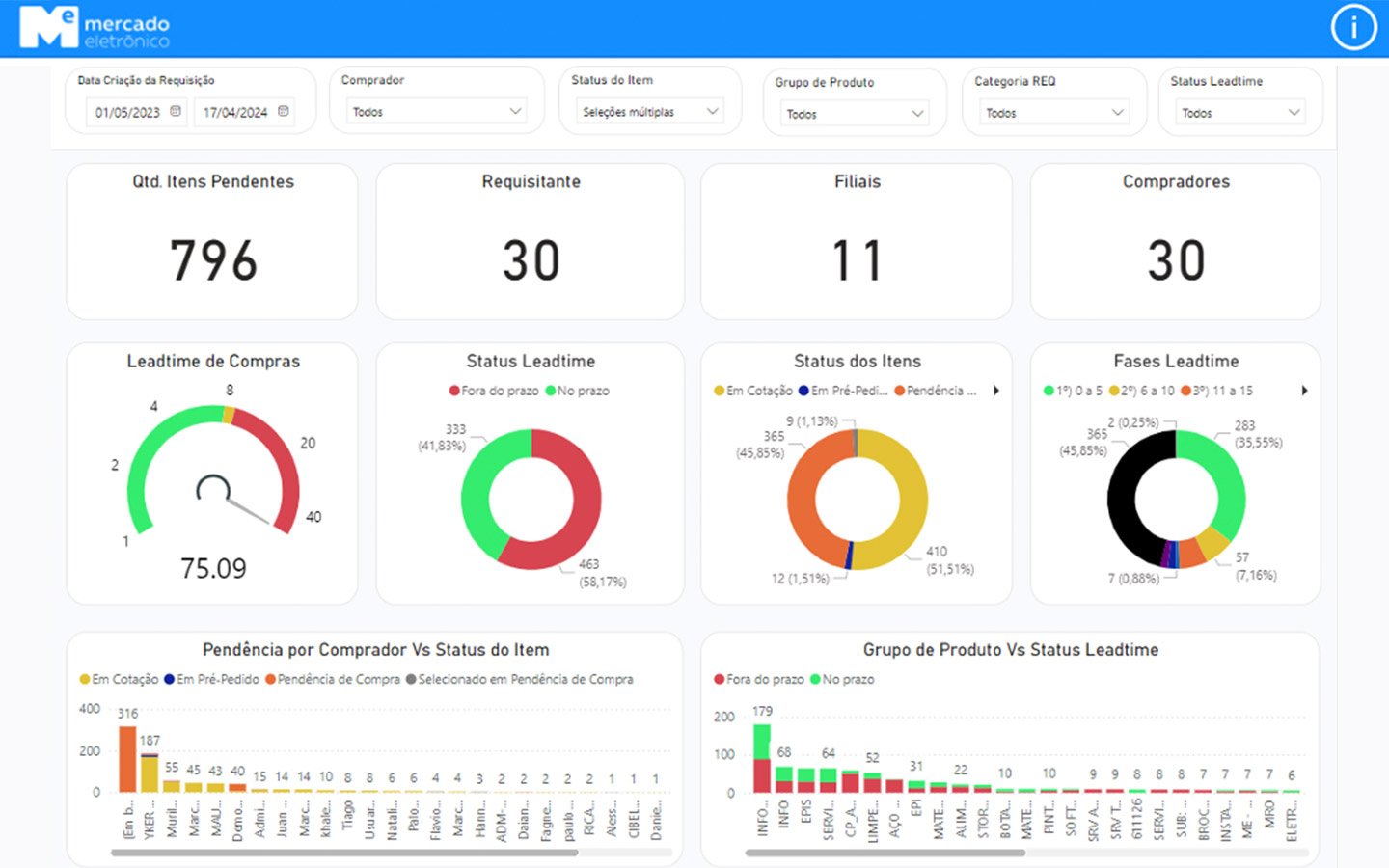Screen dimensions: 1389x868
Task: Click the Qtd. Itens Pendentes card value 796
Action: click(x=213, y=260)
